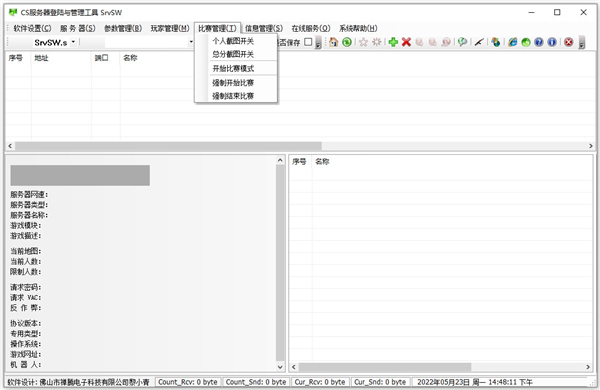This screenshot has height=390, width=600.
Task: Open the 服务器(S) menu
Action: pos(78,28)
